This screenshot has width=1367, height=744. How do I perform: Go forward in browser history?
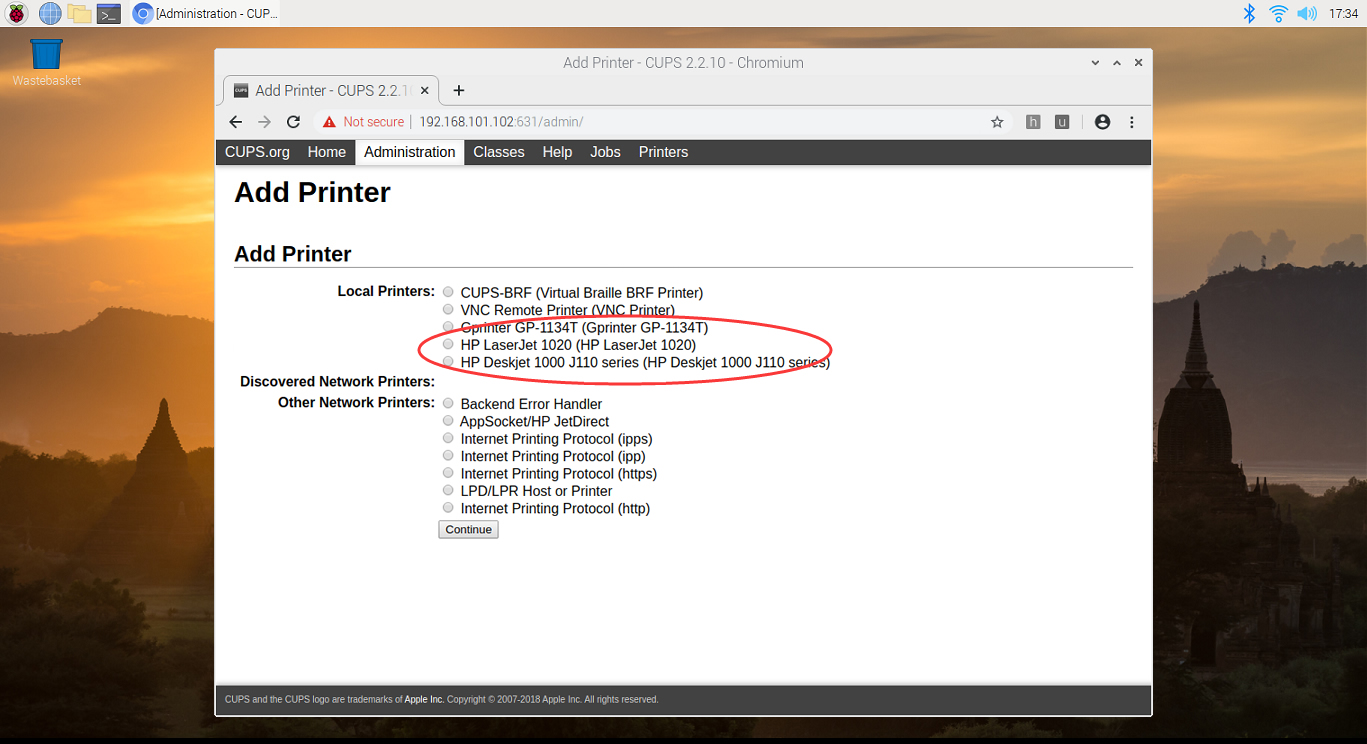click(264, 122)
